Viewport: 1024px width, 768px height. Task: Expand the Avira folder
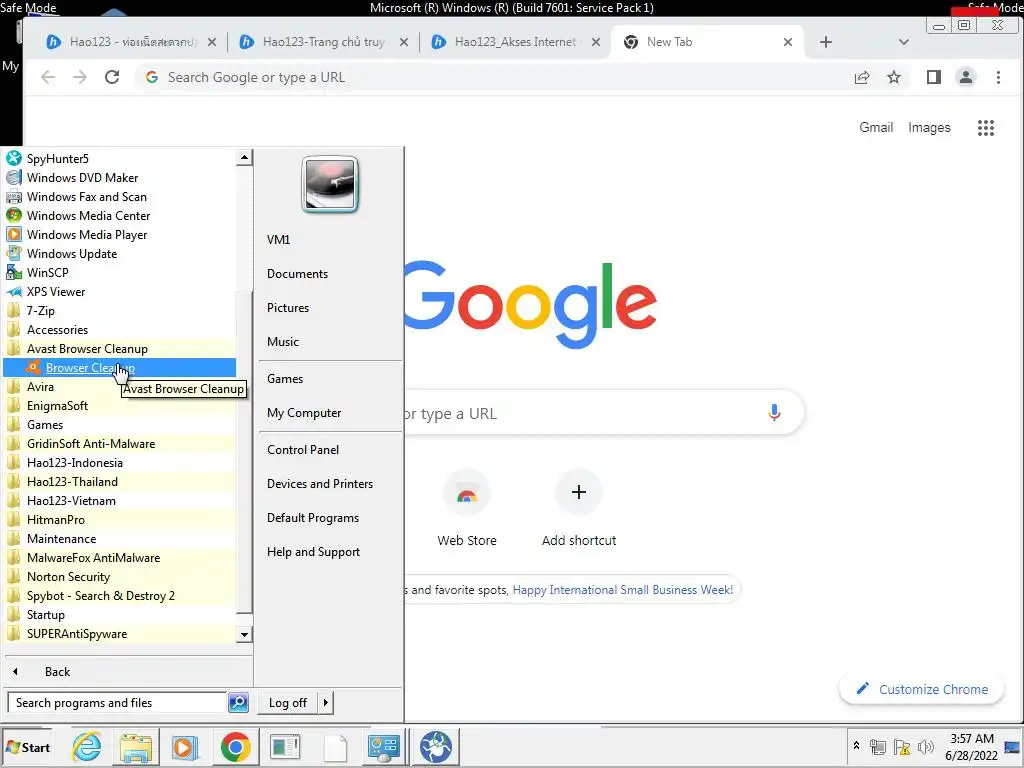[40, 387]
